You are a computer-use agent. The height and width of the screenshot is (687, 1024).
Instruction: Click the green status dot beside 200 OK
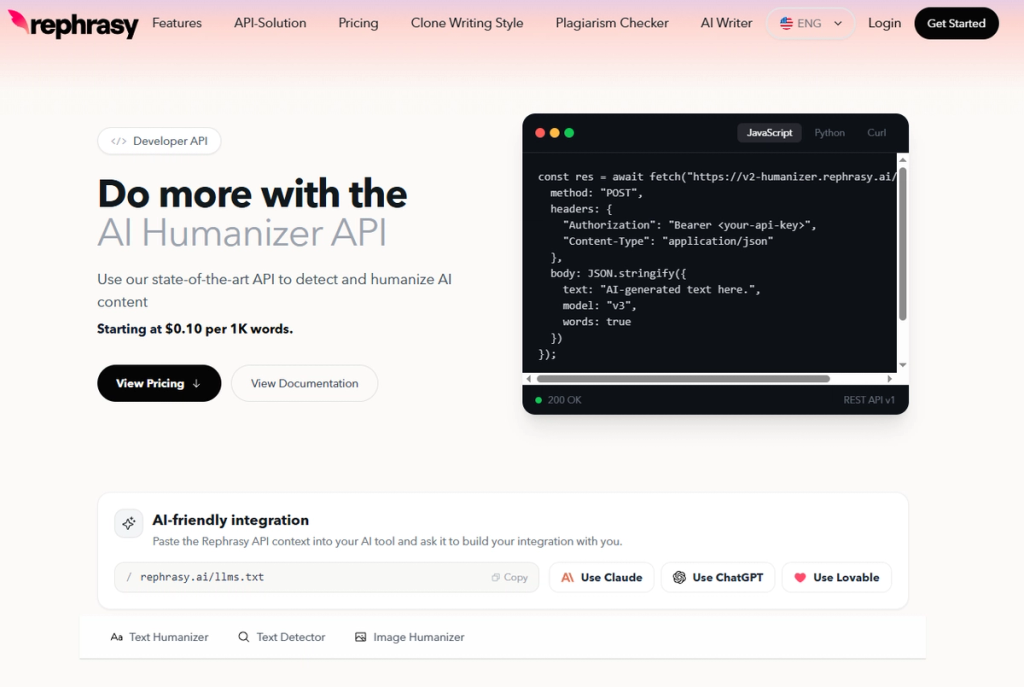538,400
